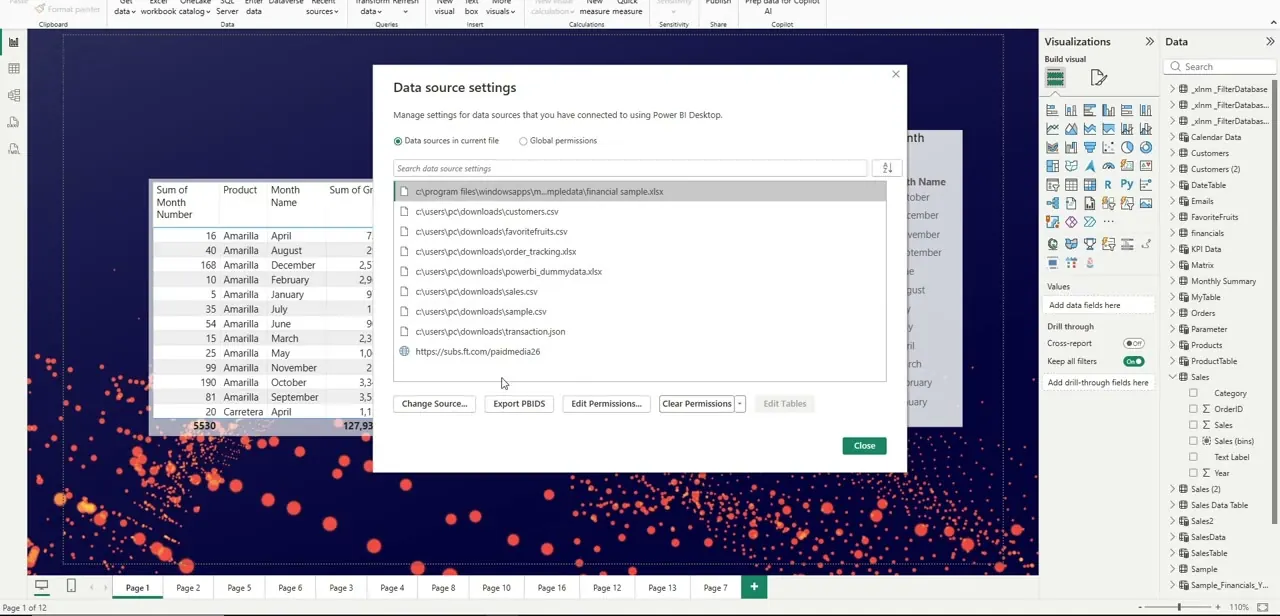Switch to Page 10 tab
The height and width of the screenshot is (616, 1280).
496,588
